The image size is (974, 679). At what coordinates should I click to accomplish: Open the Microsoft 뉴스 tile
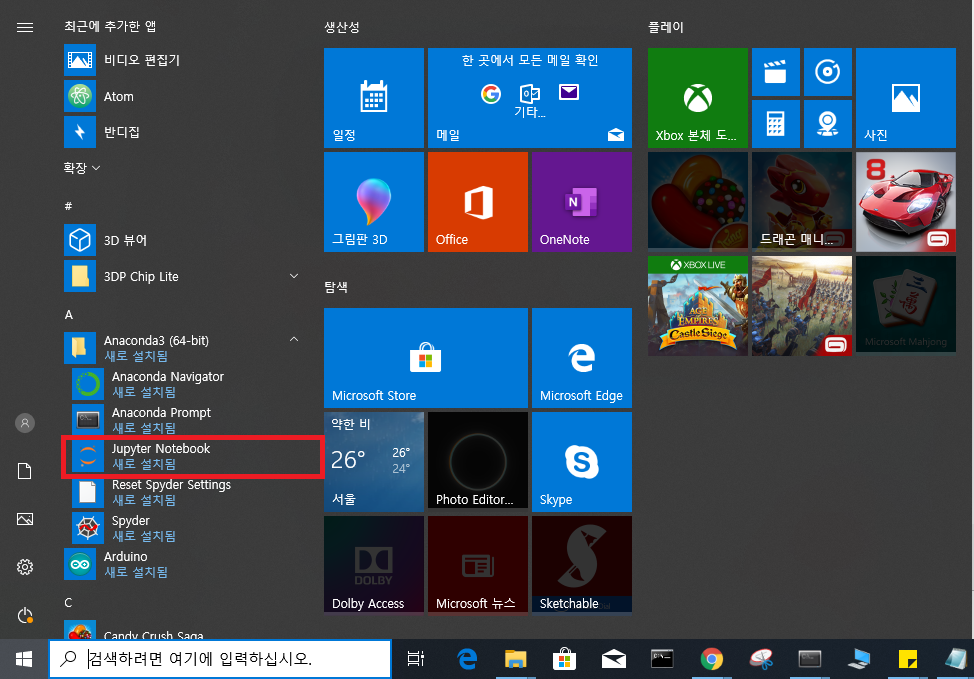coord(478,564)
